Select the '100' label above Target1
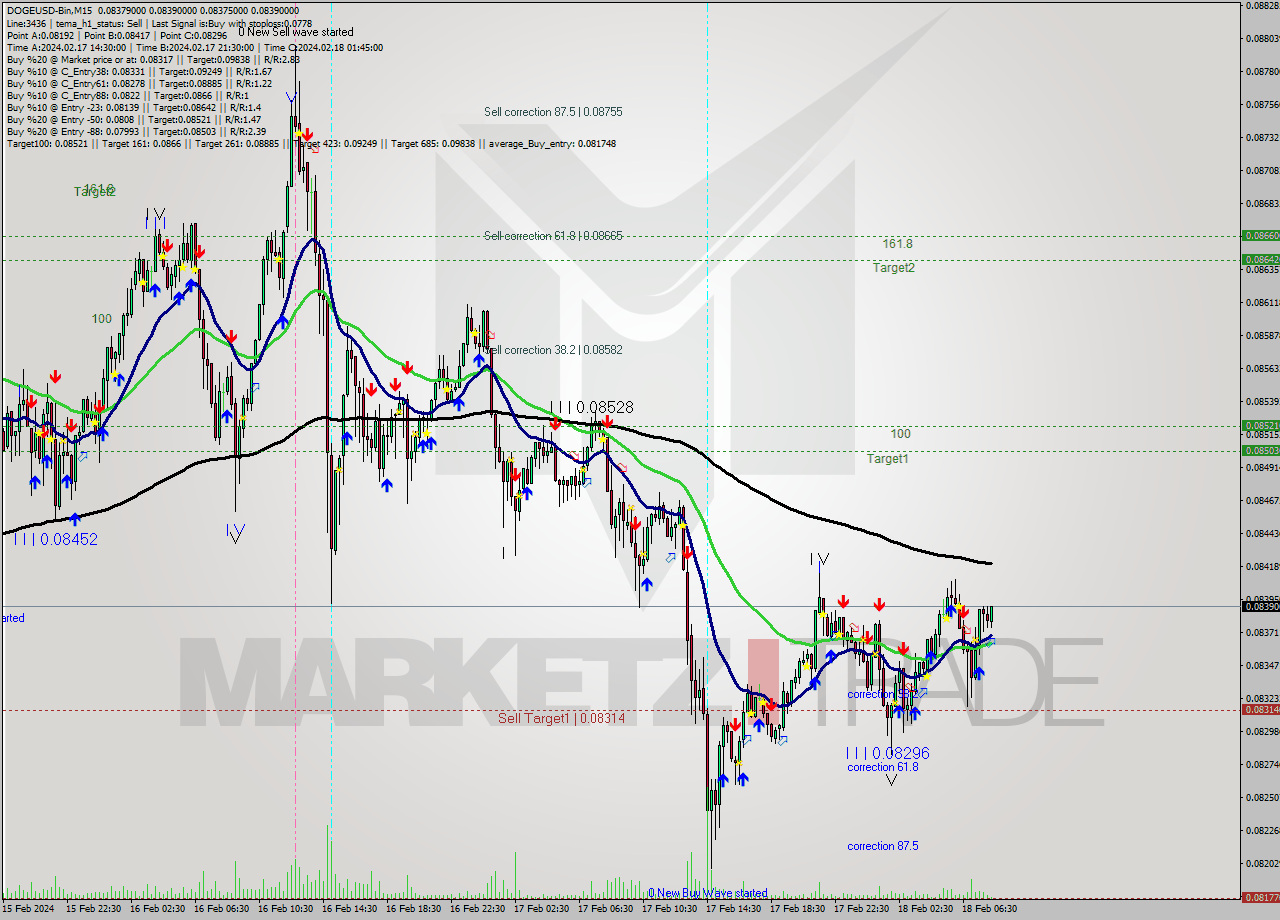The width and height of the screenshot is (1280, 920). click(x=900, y=434)
